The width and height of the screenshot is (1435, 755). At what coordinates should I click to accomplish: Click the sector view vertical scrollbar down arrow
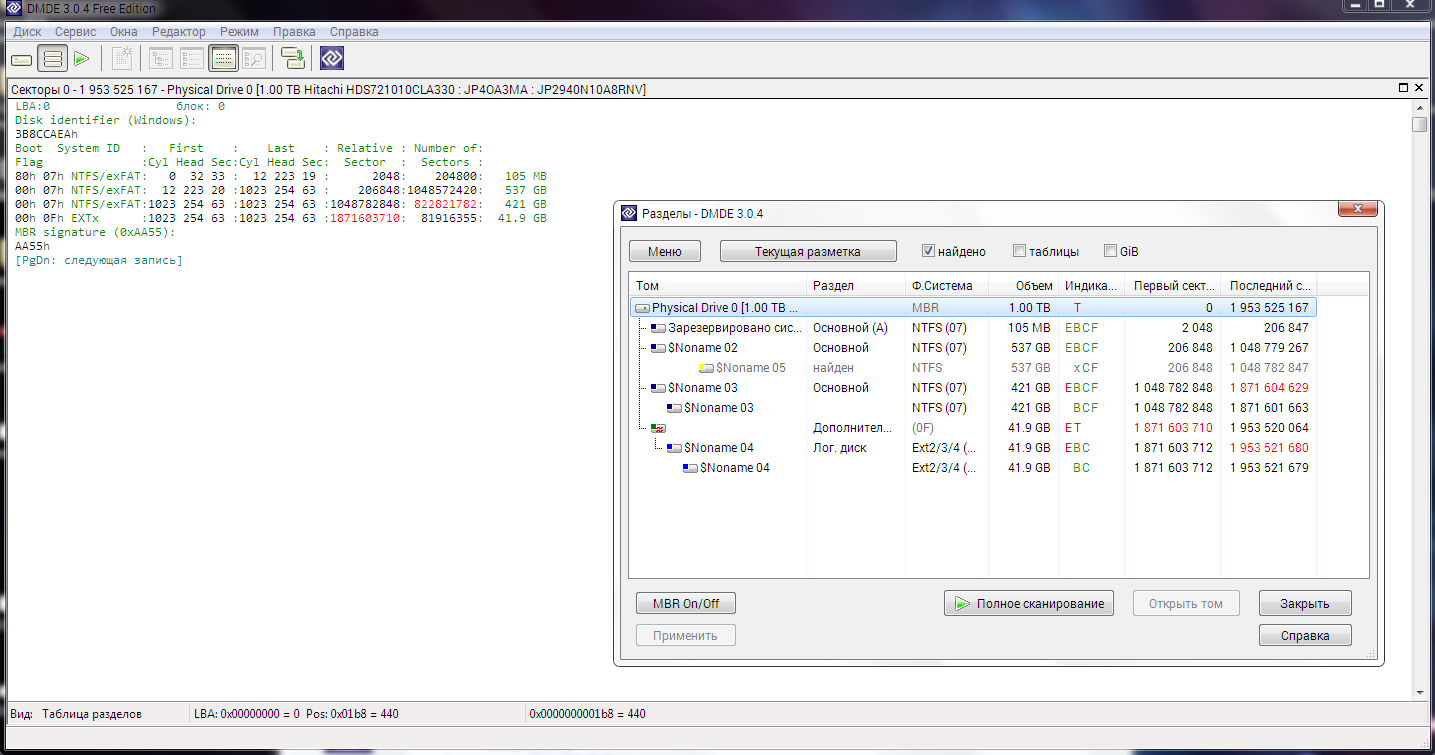(x=1419, y=692)
